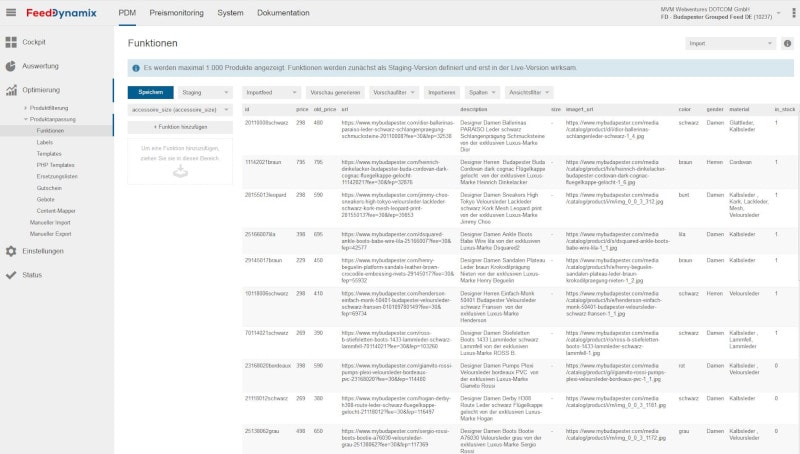Click the Status checkmark icon

click(11, 274)
